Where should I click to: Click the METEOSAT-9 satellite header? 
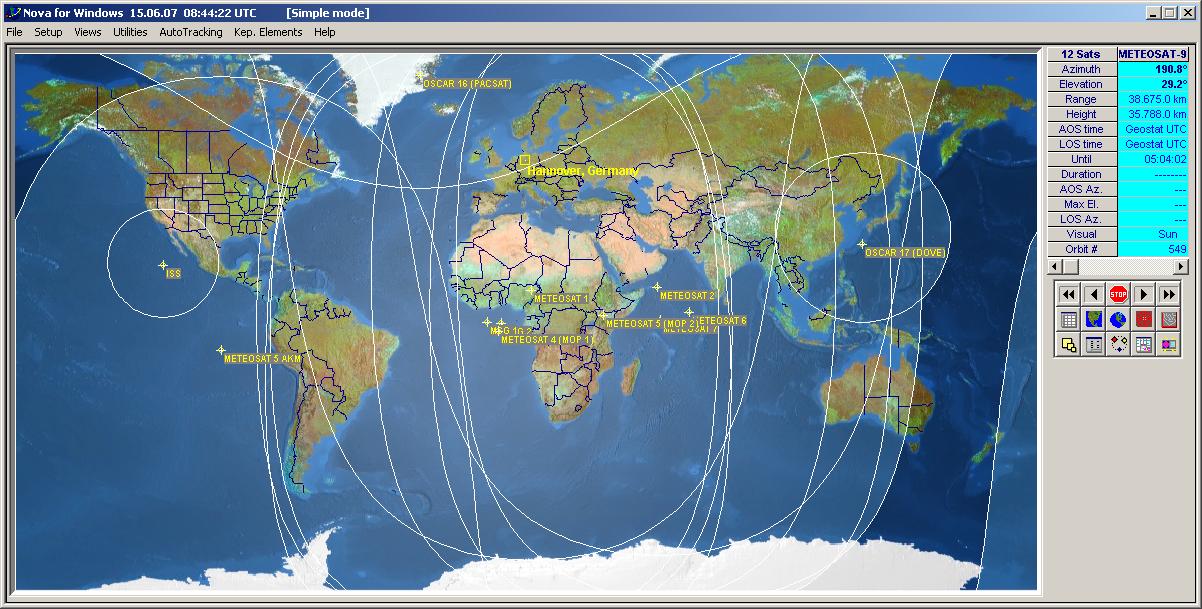pos(1152,54)
